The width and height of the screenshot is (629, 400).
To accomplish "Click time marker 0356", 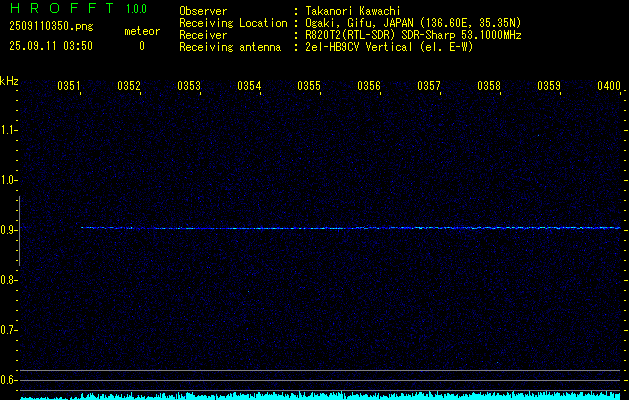I will (x=369, y=86).
